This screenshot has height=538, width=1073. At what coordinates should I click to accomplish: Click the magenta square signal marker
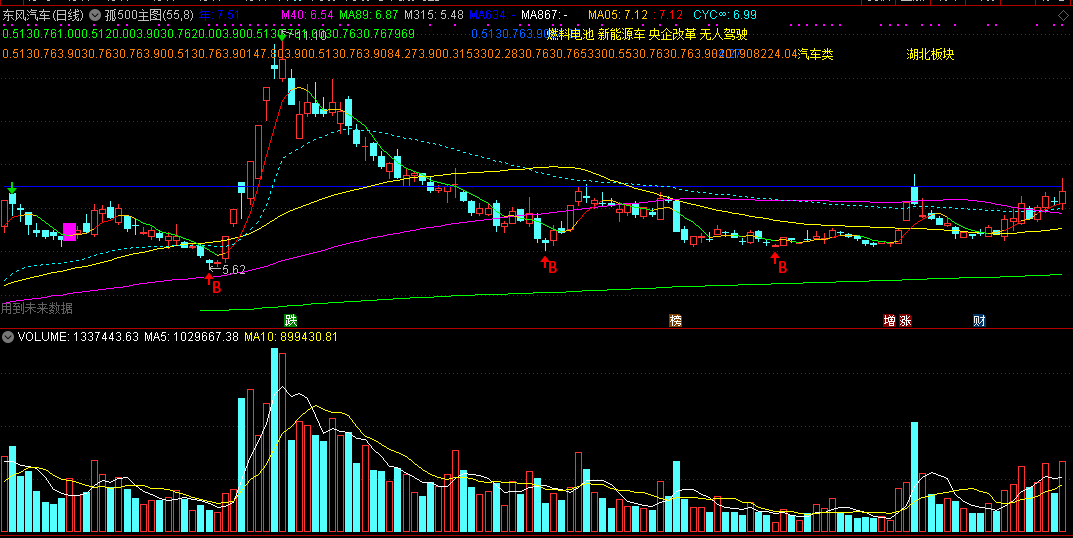(70, 231)
